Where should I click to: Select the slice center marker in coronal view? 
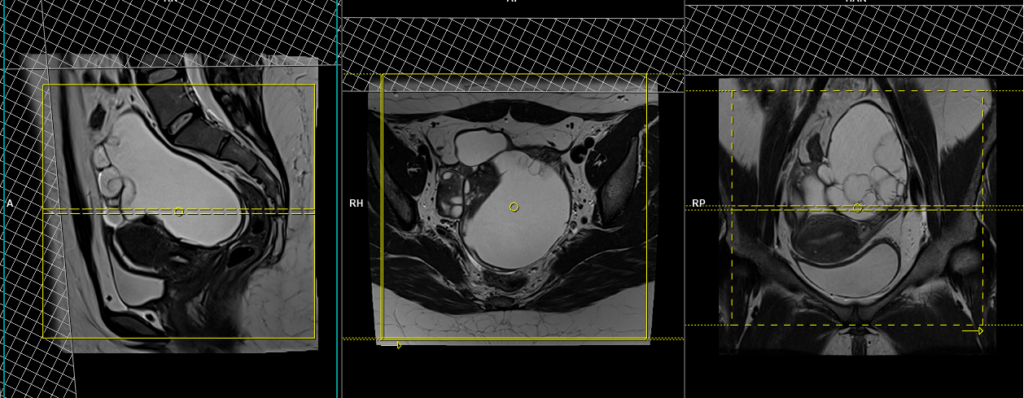[858, 208]
